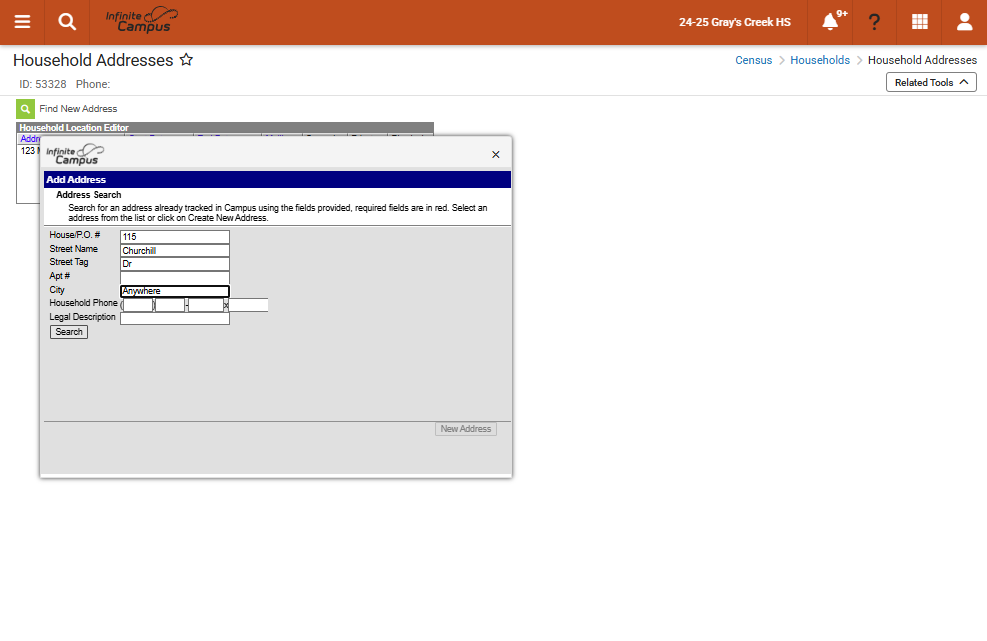Open the help question mark icon
The height and width of the screenshot is (641, 987).
[874, 22]
